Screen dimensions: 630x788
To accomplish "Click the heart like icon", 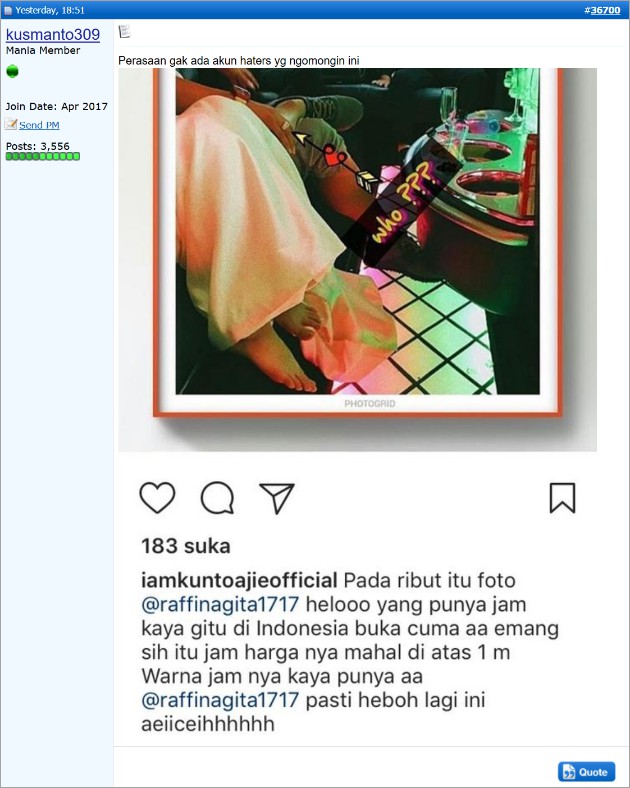I will click(157, 498).
